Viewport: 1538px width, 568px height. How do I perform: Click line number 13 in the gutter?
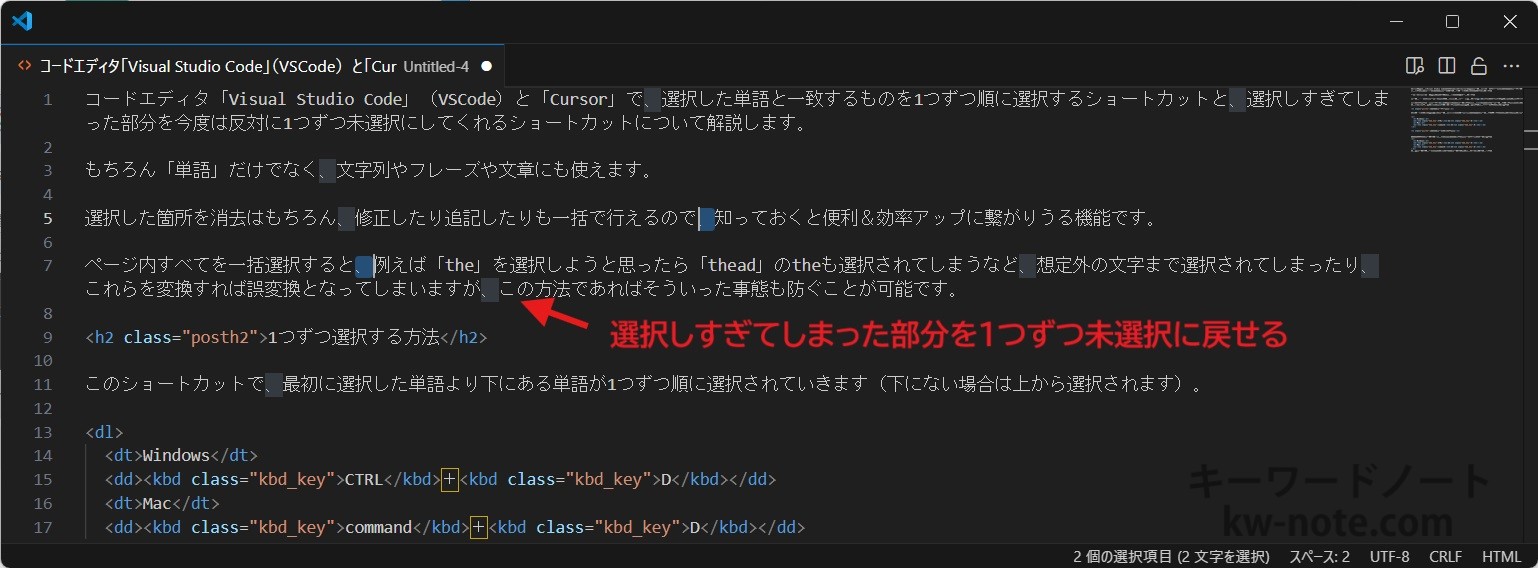(x=42, y=432)
